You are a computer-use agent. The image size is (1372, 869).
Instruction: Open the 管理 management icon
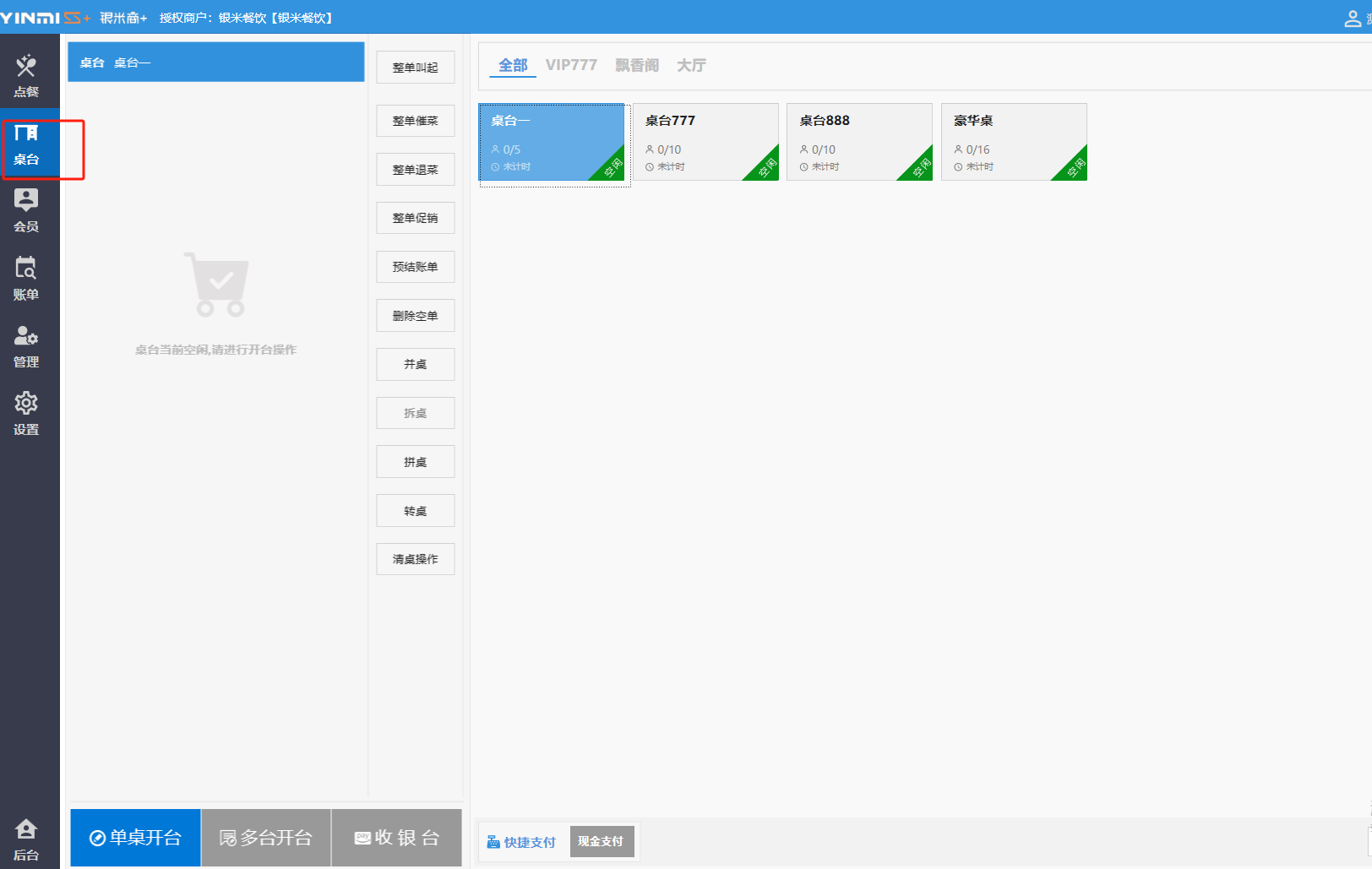[26, 345]
